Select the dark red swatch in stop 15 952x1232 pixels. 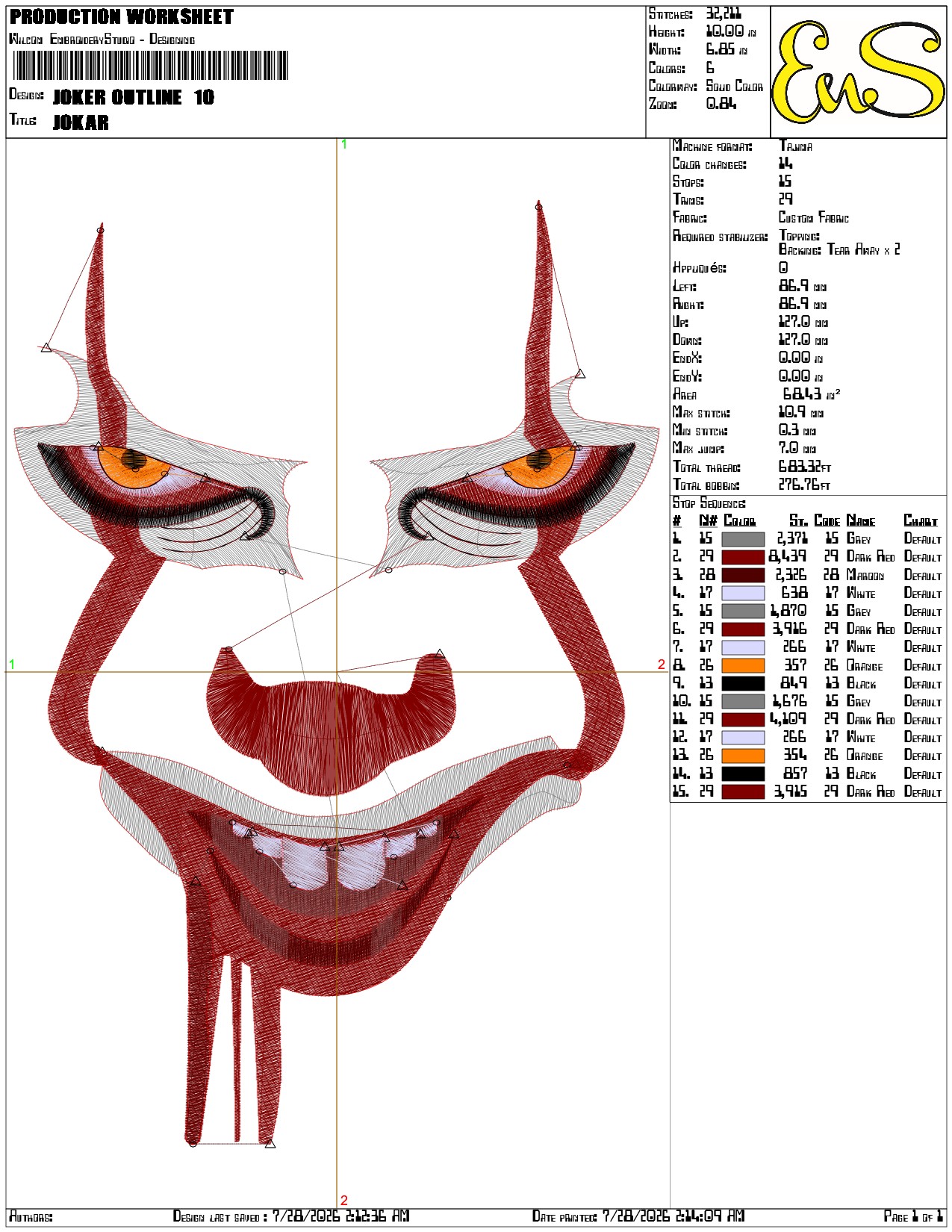tap(743, 792)
